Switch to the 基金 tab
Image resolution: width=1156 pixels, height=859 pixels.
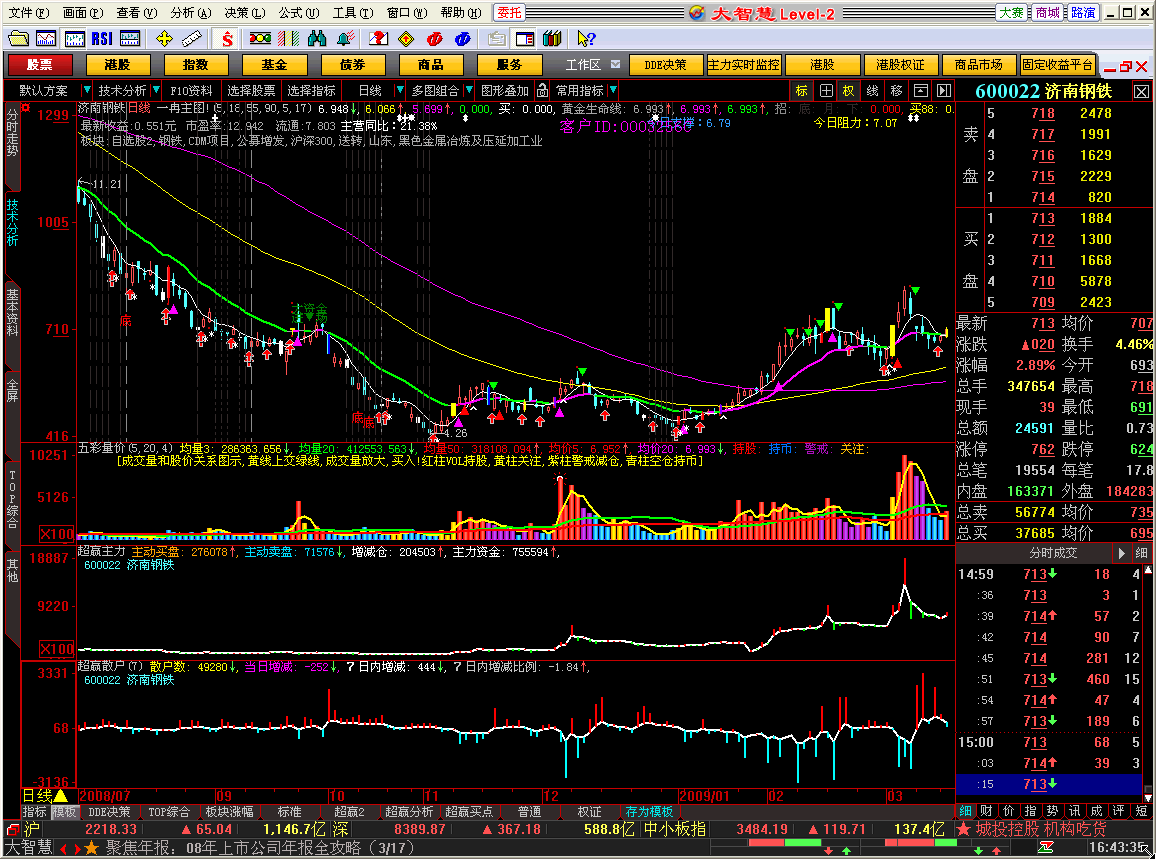[x=274, y=65]
